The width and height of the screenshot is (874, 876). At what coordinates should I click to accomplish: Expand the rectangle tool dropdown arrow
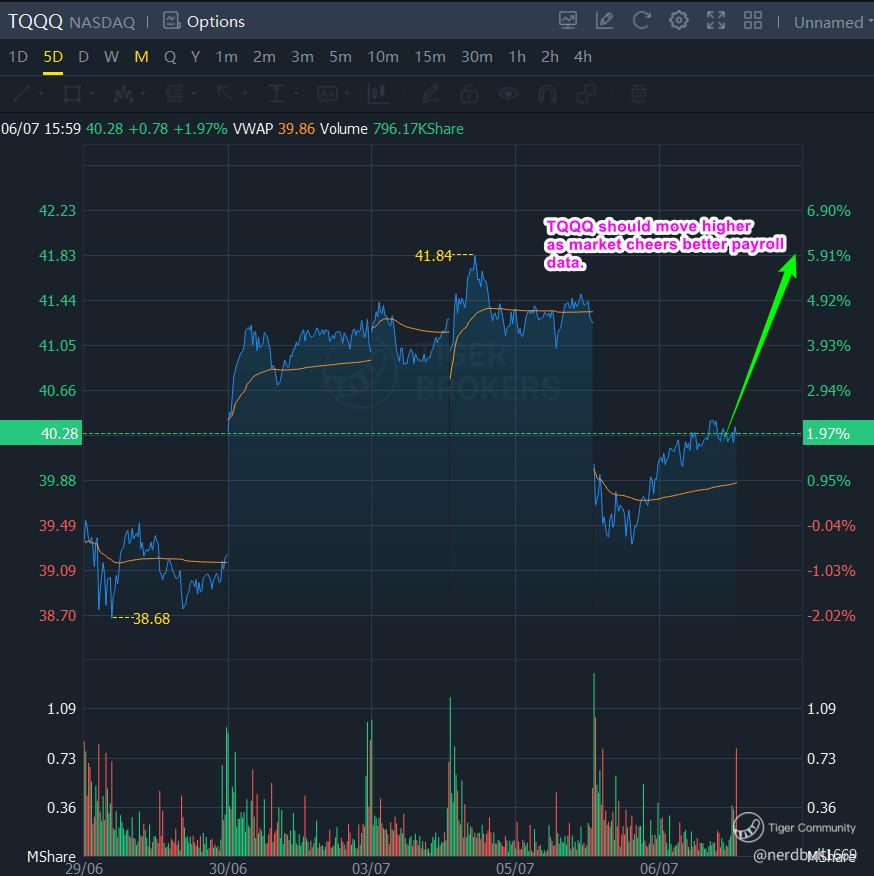click(92, 93)
